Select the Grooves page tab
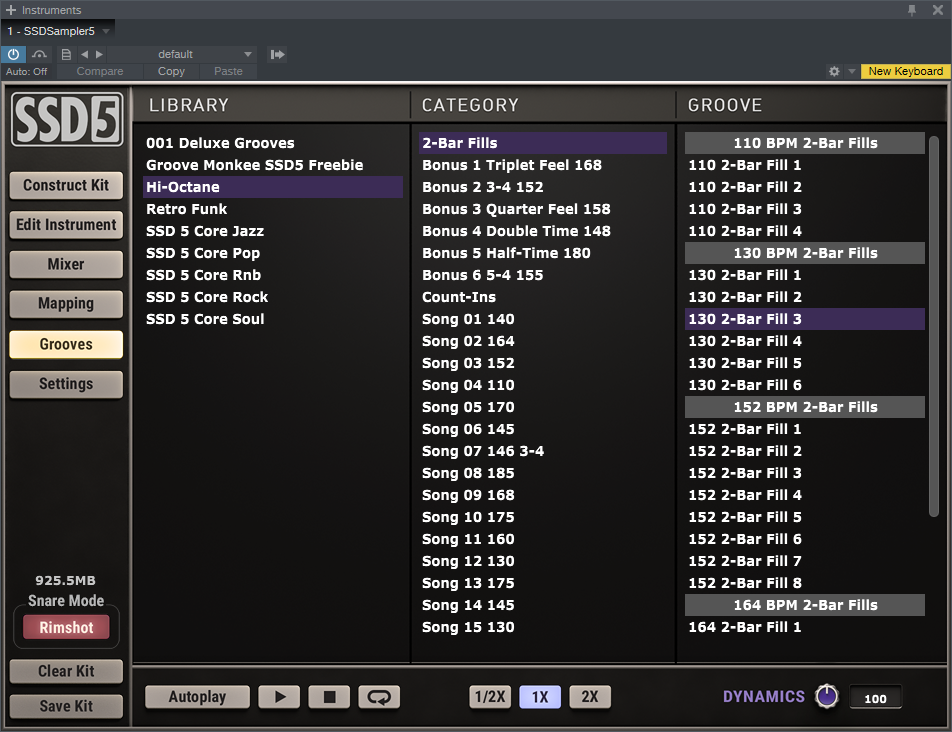Image resolution: width=952 pixels, height=732 pixels. [x=66, y=344]
